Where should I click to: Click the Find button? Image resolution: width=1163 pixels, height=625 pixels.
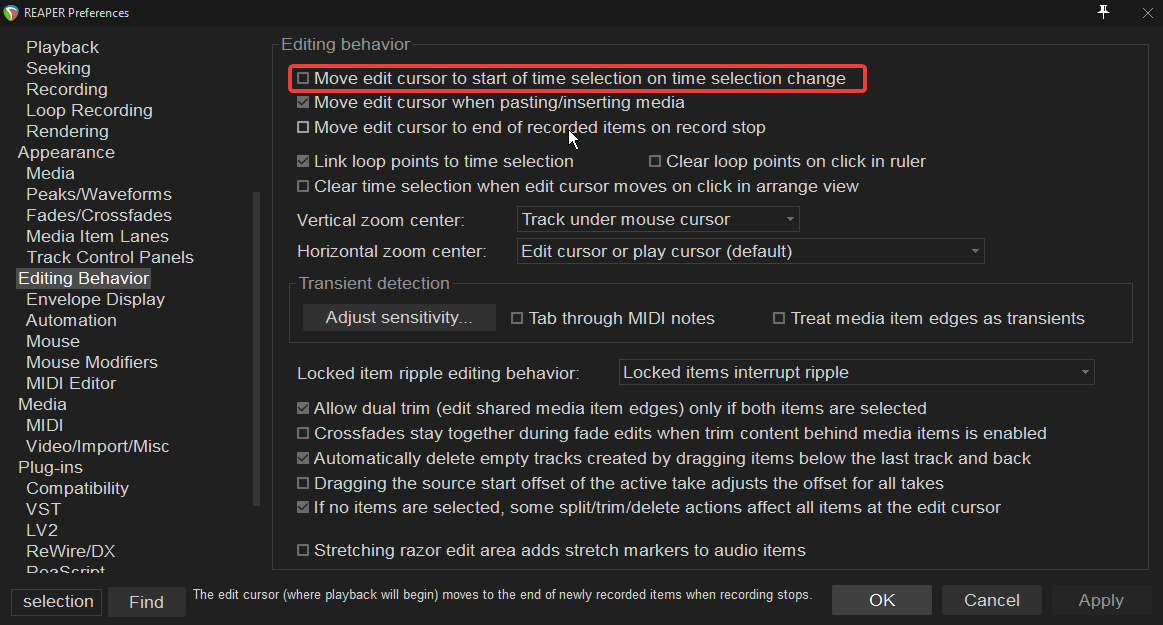pyautogui.click(x=147, y=602)
